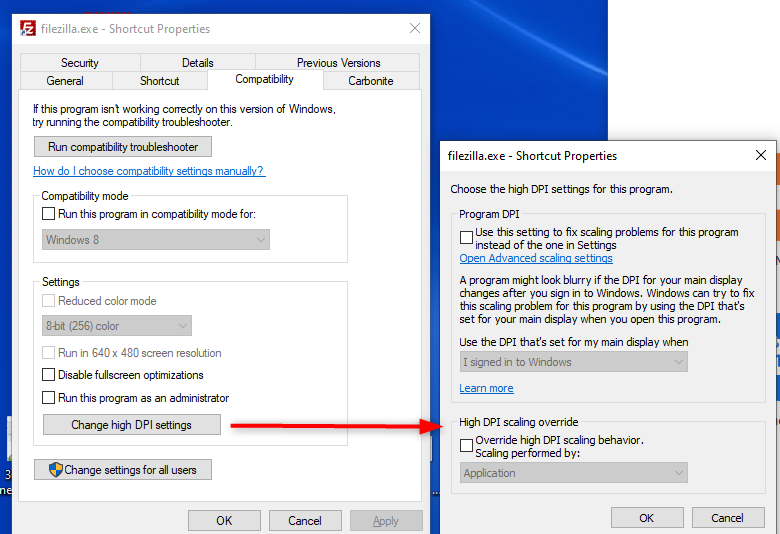The width and height of the screenshot is (780, 534).
Task: Select the Shortcut tab
Action: click(x=159, y=81)
